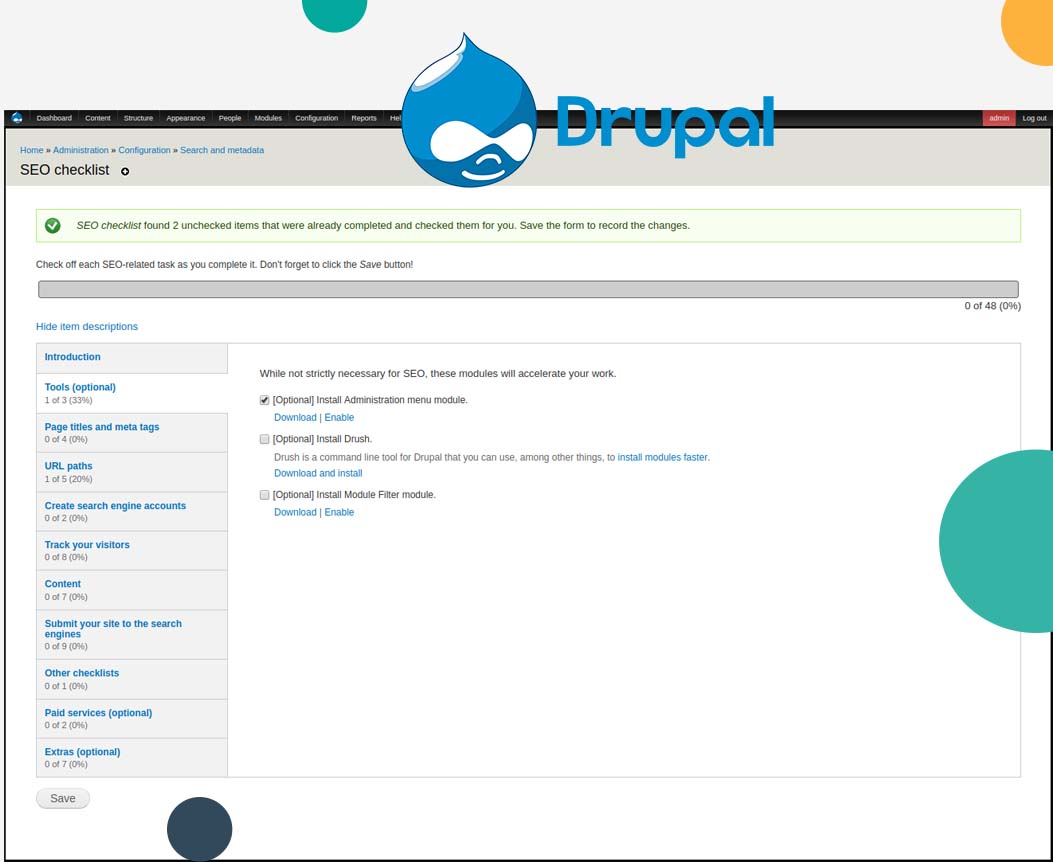The image size is (1053, 862).
Task: Click the plus shortcut icon beside SEO checklist
Action: [125, 171]
